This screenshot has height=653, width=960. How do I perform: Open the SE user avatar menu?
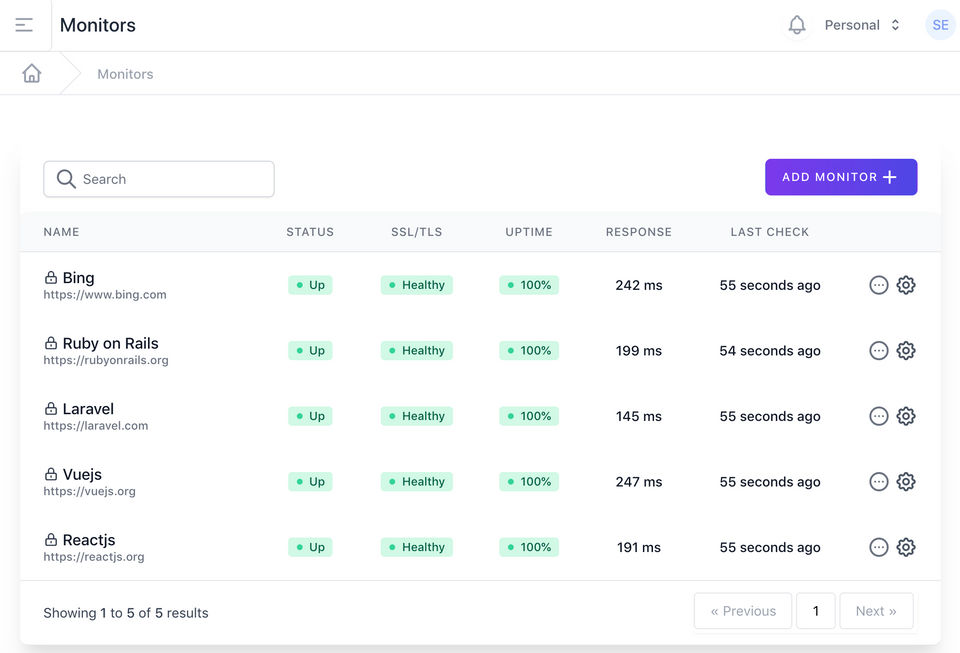(940, 25)
